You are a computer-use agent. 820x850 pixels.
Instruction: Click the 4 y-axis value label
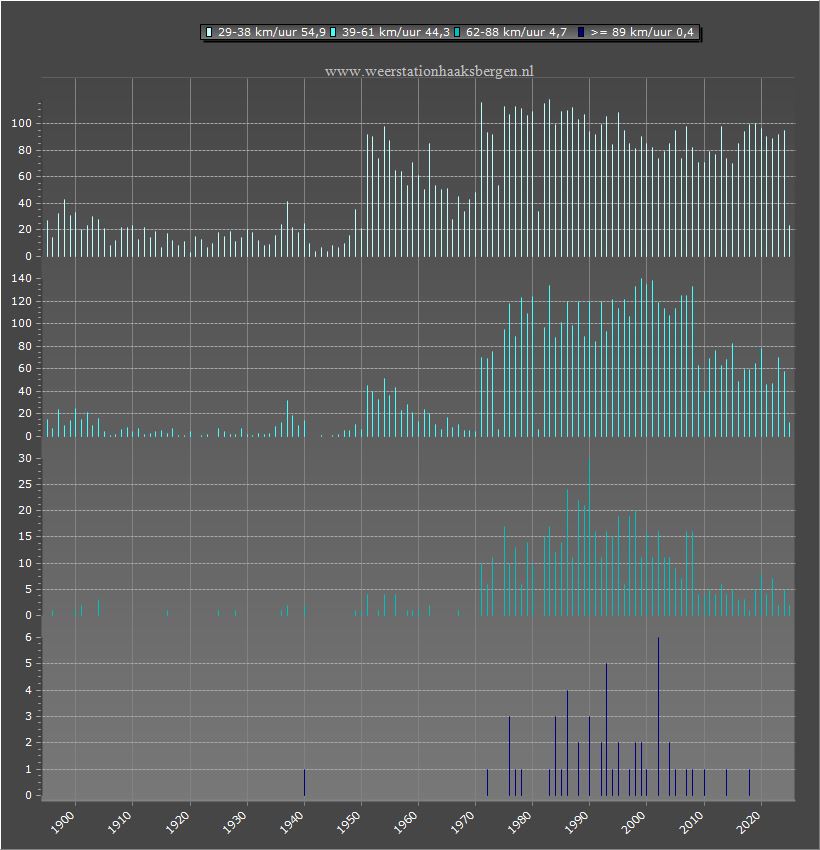tap(29, 690)
